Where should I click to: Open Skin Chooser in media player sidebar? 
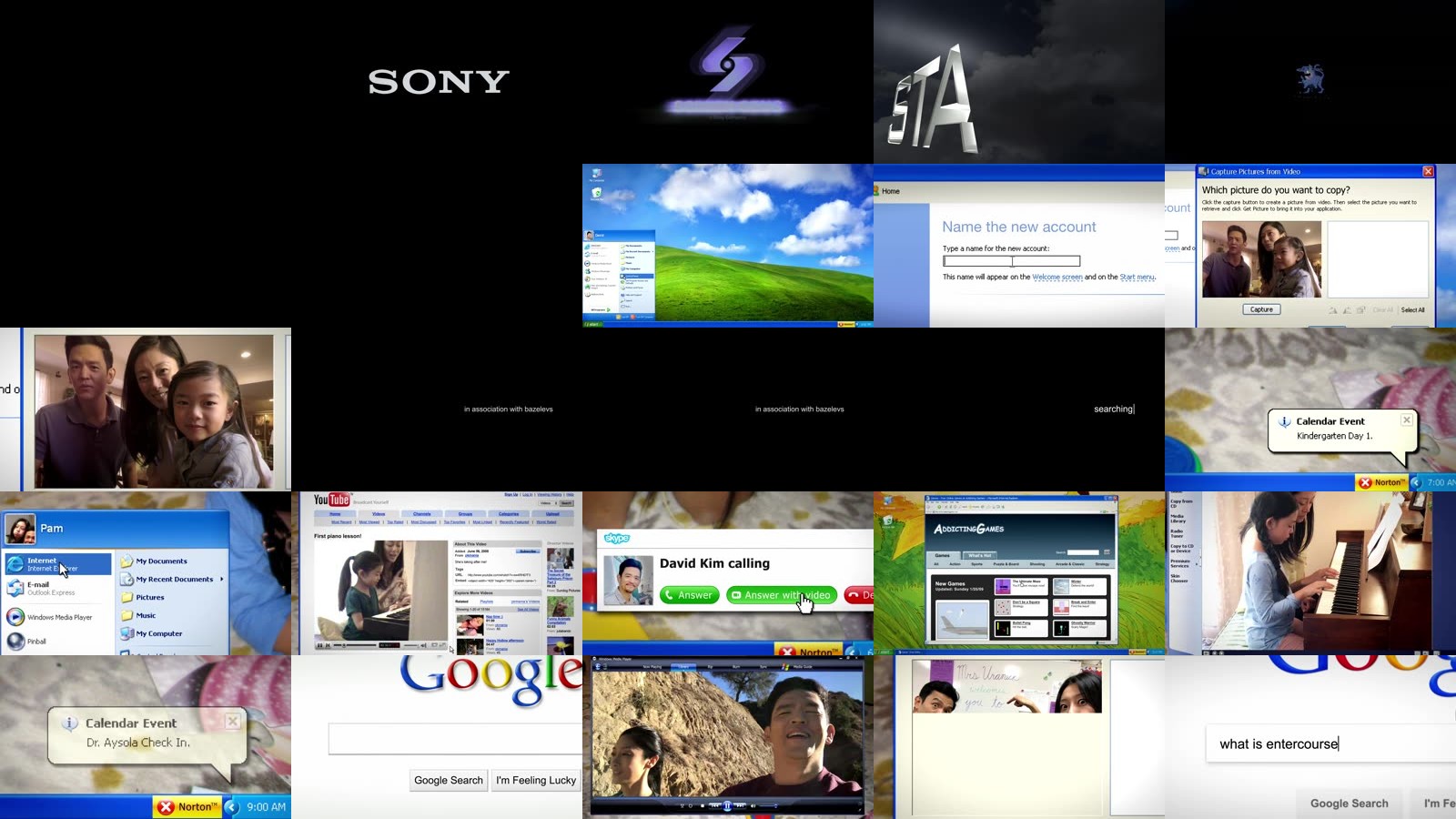pyautogui.click(x=1178, y=578)
